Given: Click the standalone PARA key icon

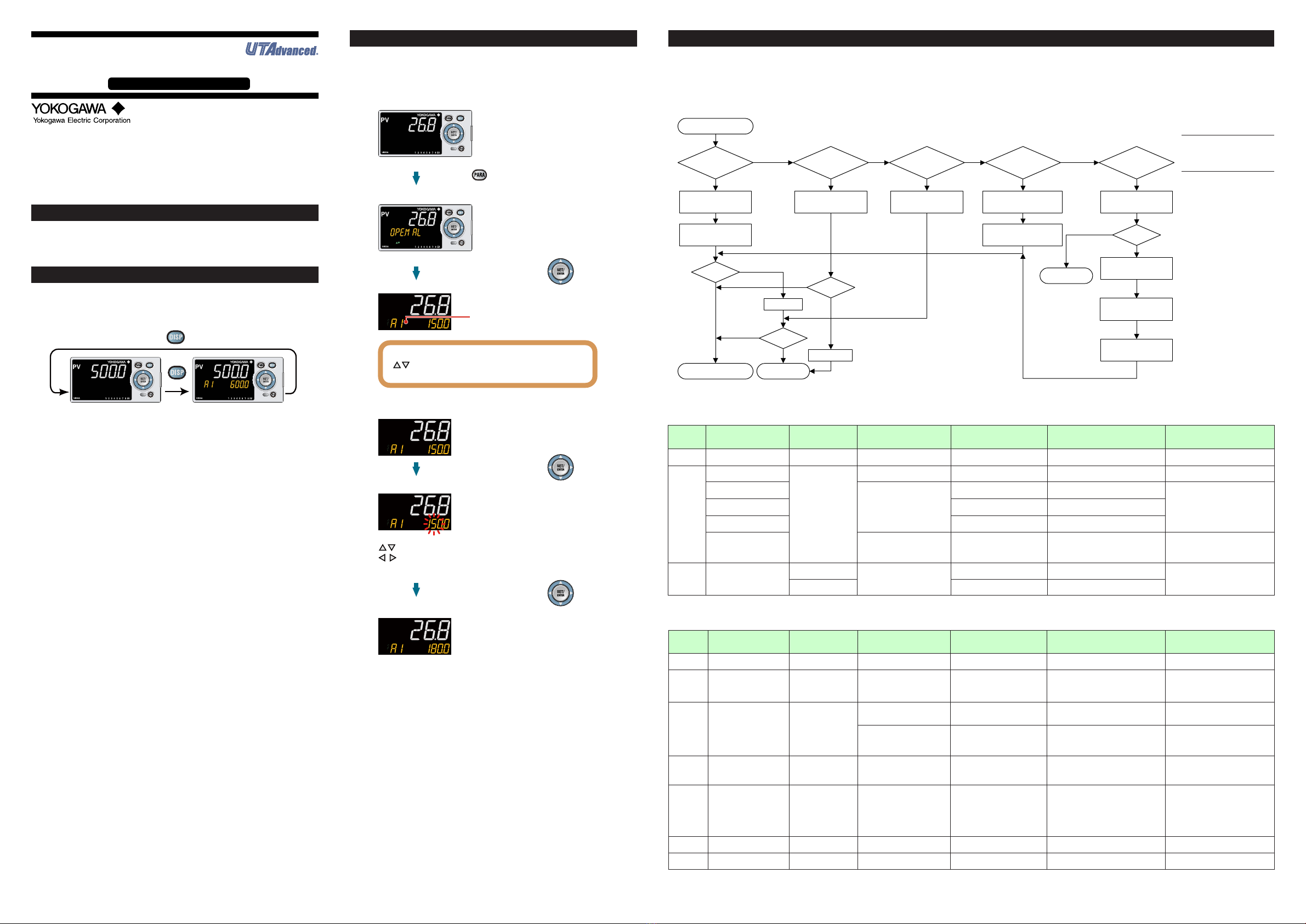Looking at the screenshot, I should [479, 175].
